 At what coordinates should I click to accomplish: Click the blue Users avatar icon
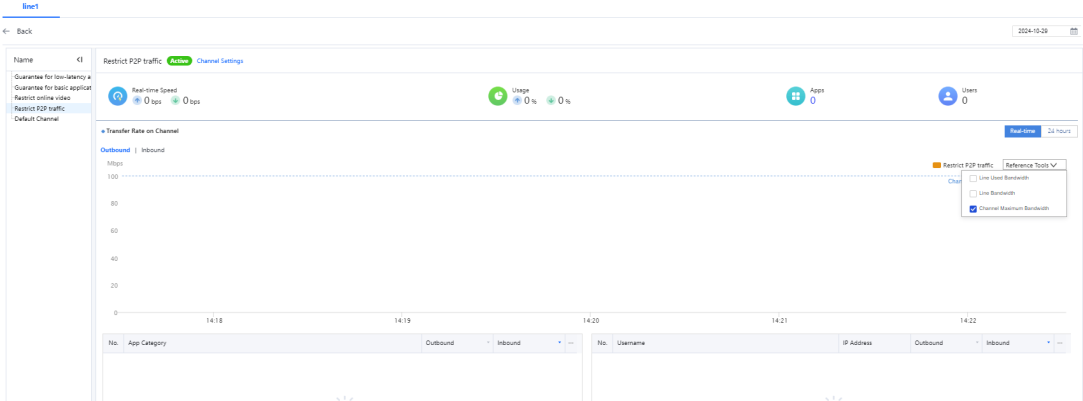click(947, 96)
